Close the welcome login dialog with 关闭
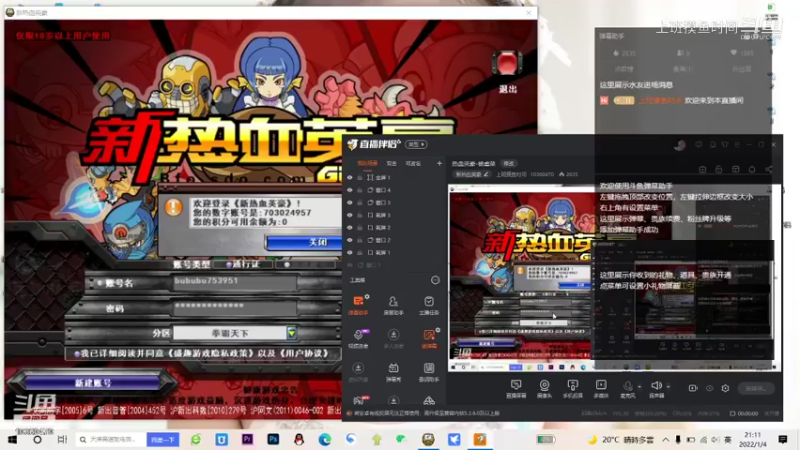The image size is (800, 450). pyautogui.click(x=304, y=242)
